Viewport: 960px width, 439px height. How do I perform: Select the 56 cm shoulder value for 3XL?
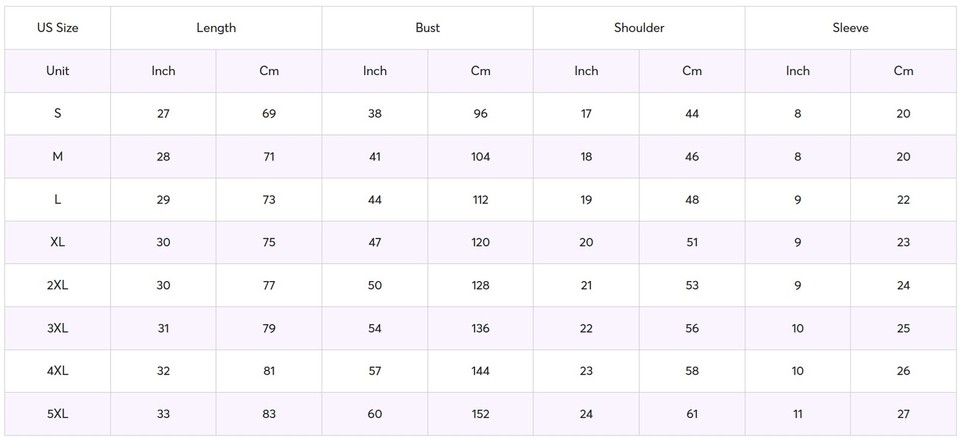pyautogui.click(x=692, y=329)
